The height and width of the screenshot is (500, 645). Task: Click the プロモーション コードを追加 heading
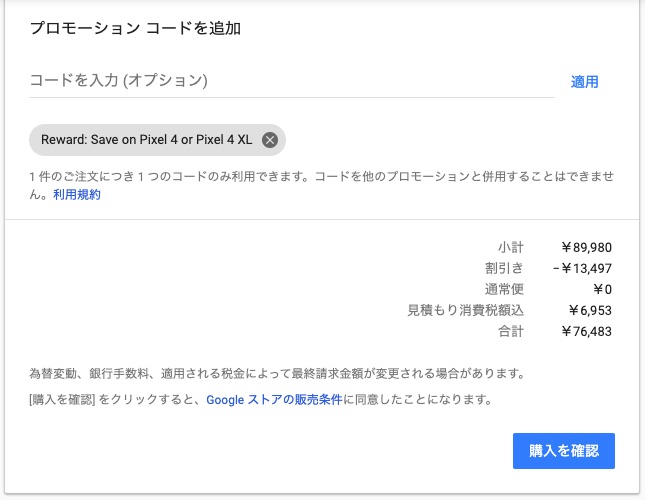[135, 28]
